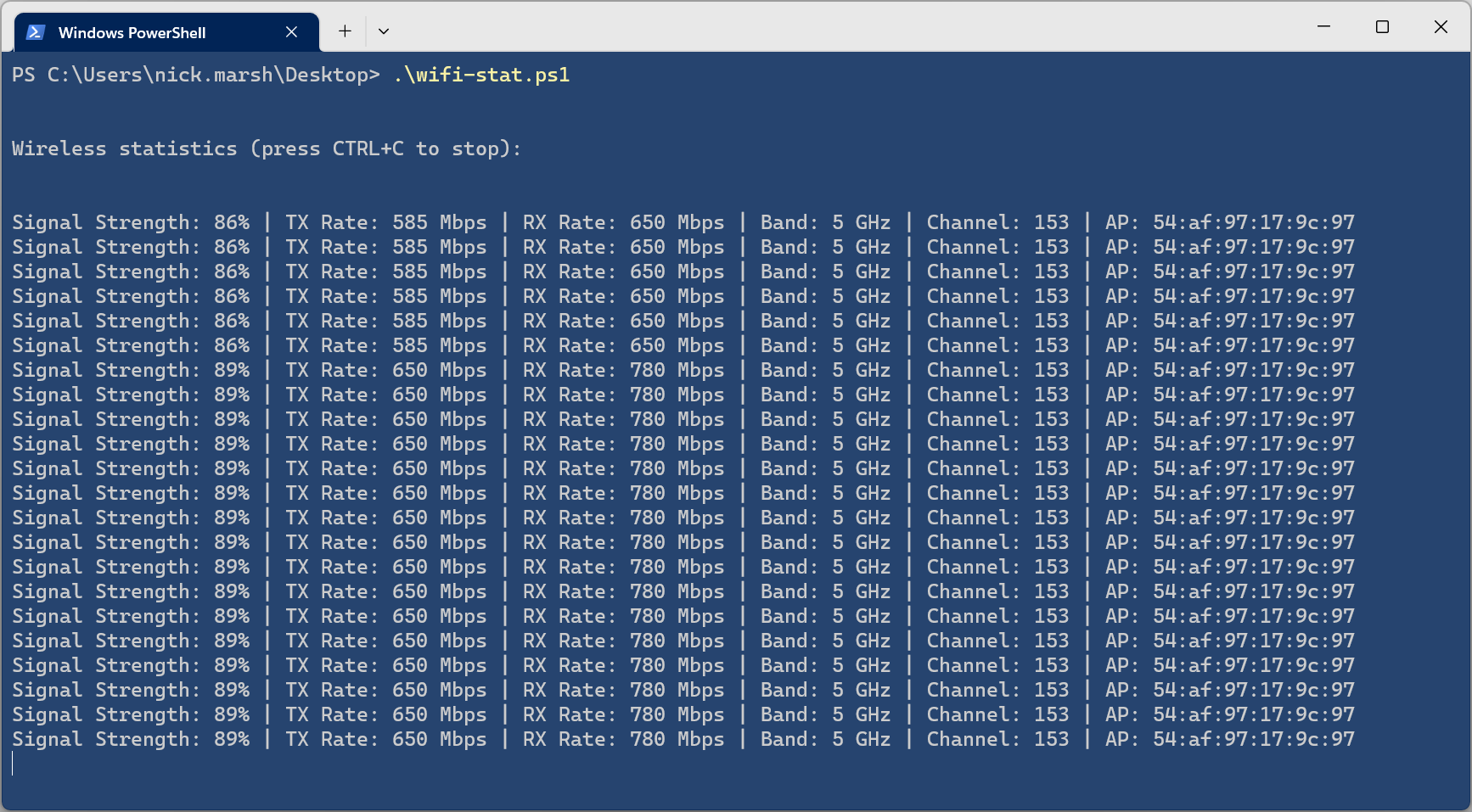The height and width of the screenshot is (812, 1472).
Task: Maximize the terminal window
Action: (x=1382, y=27)
